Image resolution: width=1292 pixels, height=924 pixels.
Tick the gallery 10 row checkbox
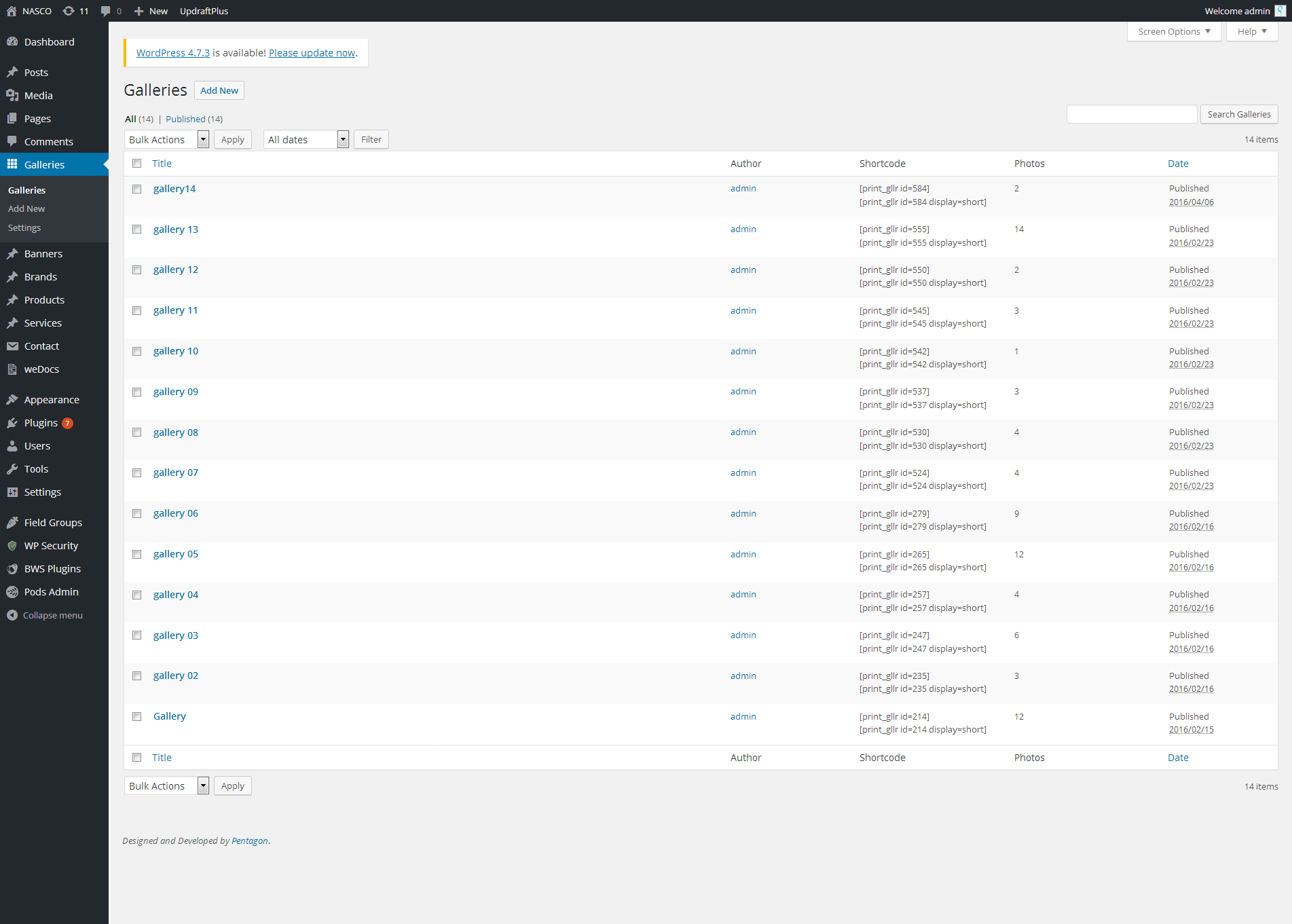pyautogui.click(x=137, y=352)
